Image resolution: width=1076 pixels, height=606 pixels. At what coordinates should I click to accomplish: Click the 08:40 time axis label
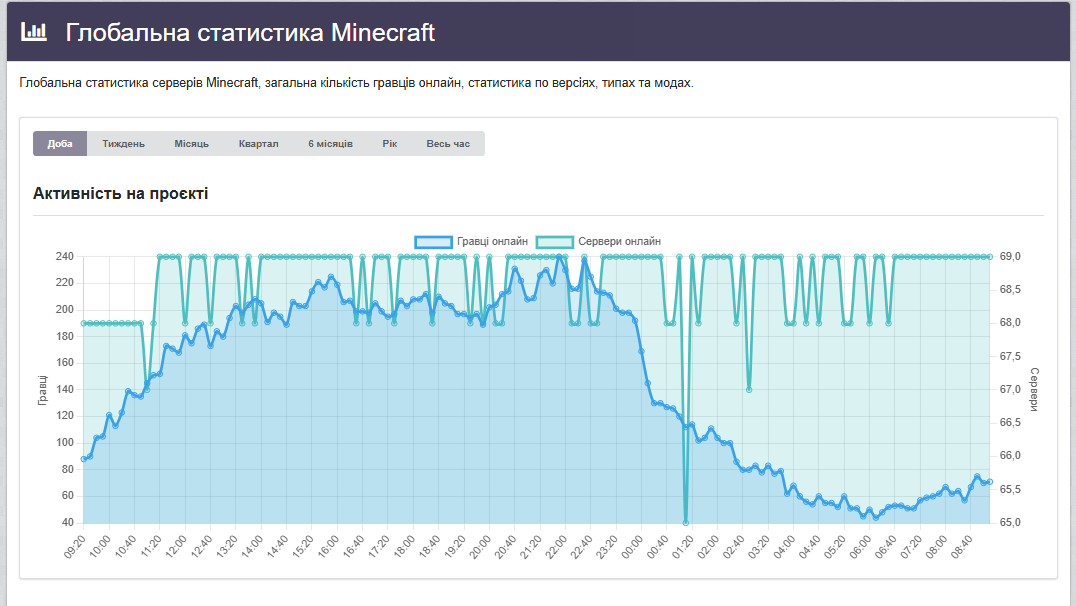click(961, 547)
